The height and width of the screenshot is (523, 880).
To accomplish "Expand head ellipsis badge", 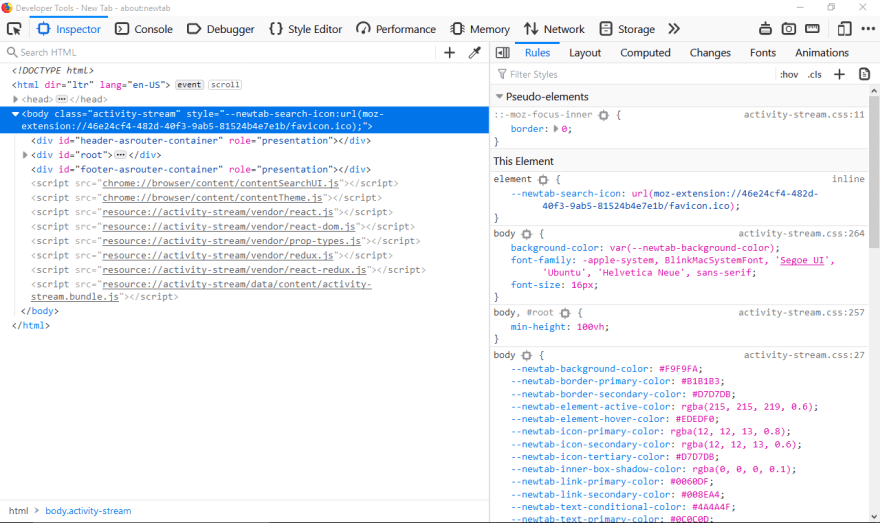I will coord(62,99).
